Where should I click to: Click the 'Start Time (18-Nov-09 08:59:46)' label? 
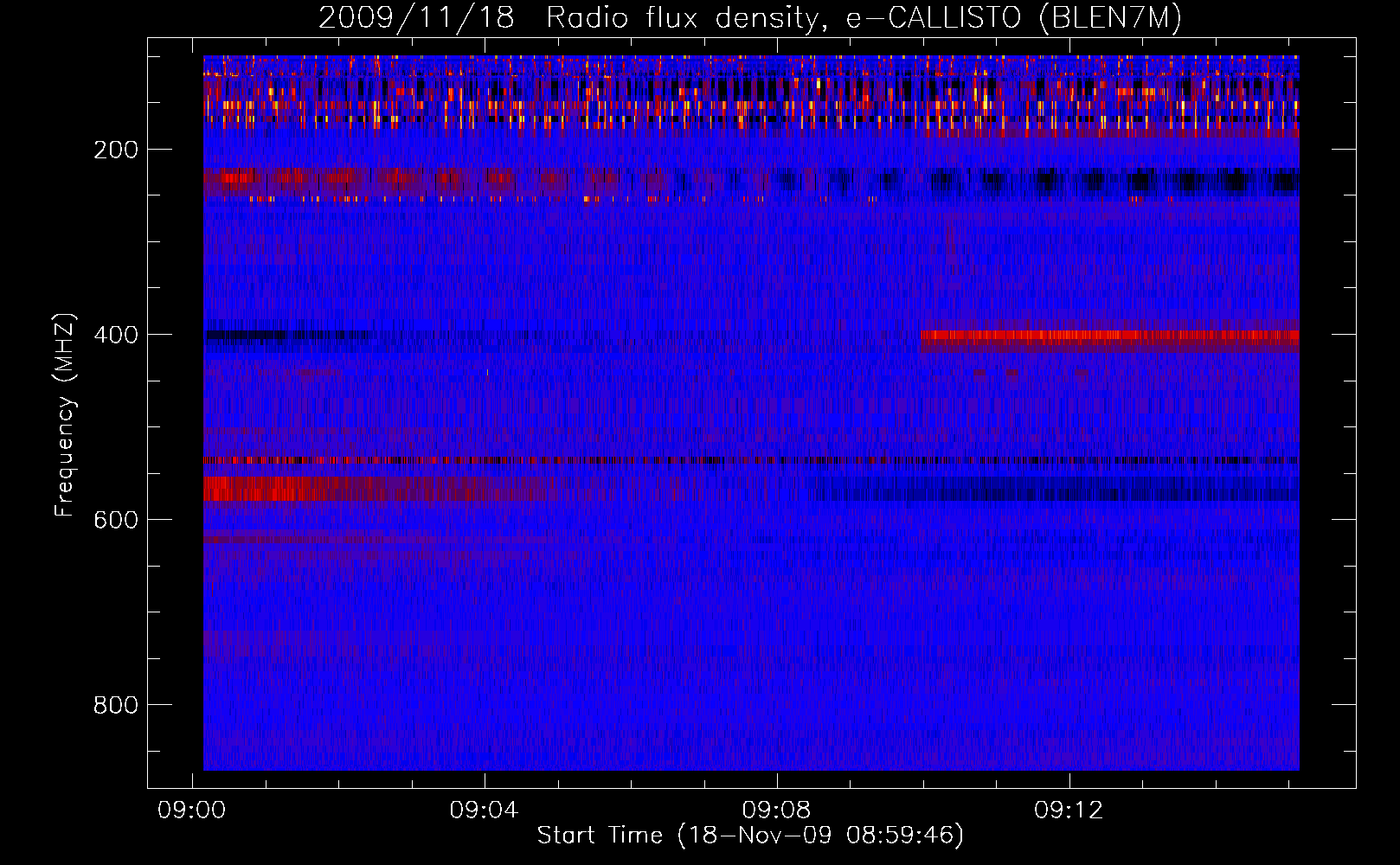750,836
